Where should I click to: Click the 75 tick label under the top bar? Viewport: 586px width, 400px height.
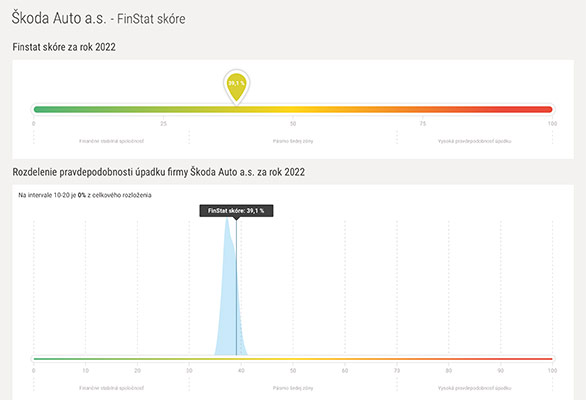point(423,124)
